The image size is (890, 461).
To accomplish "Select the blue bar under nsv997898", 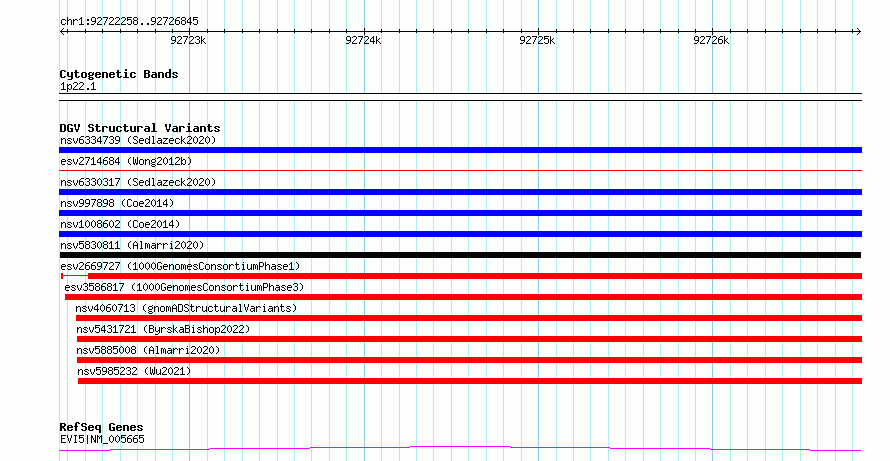I will pyautogui.click(x=460, y=213).
